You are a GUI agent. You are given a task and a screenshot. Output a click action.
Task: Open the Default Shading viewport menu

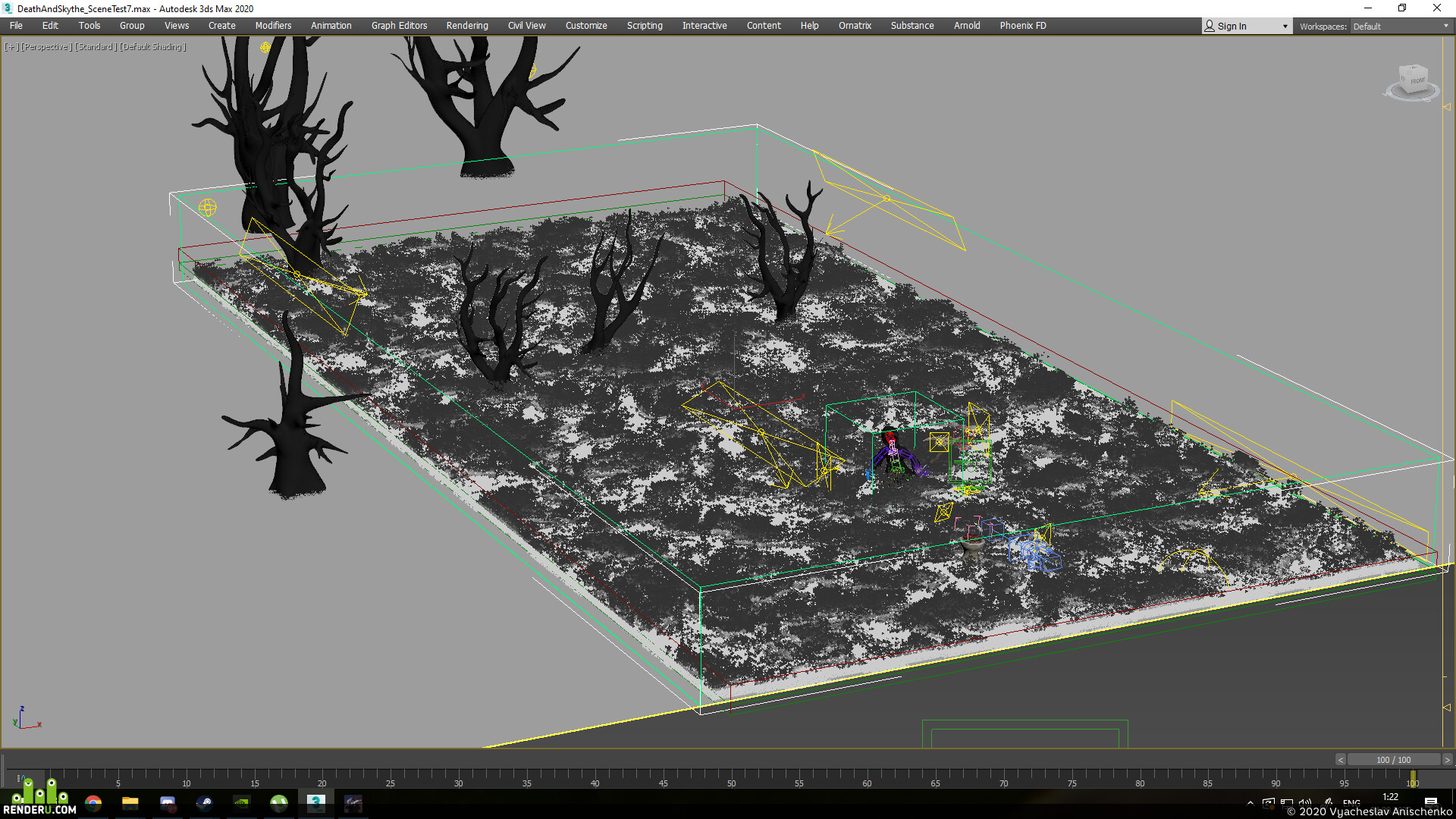click(152, 47)
